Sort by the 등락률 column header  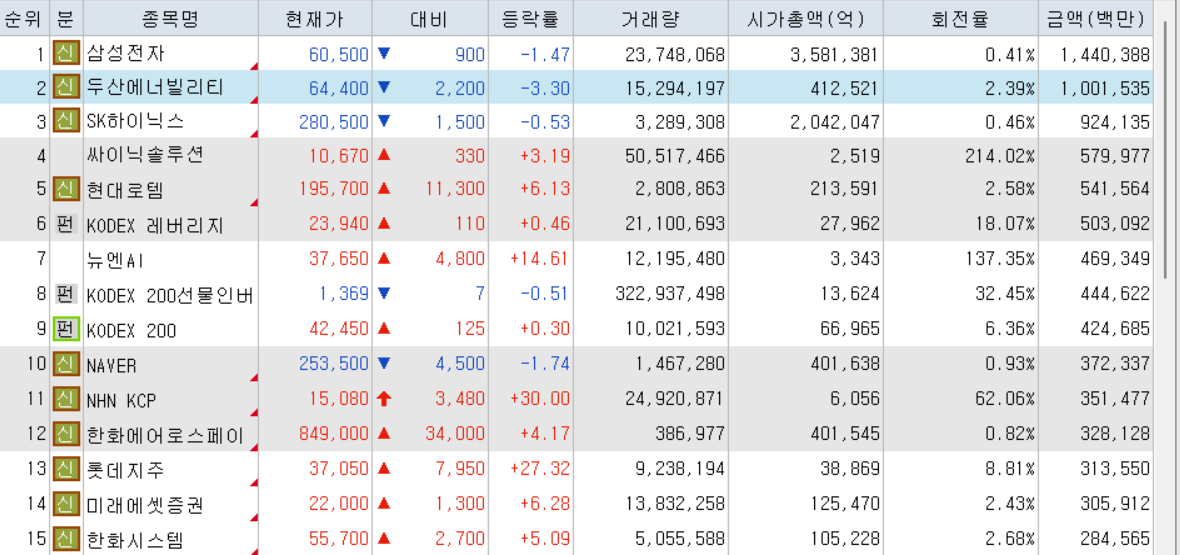531,19
